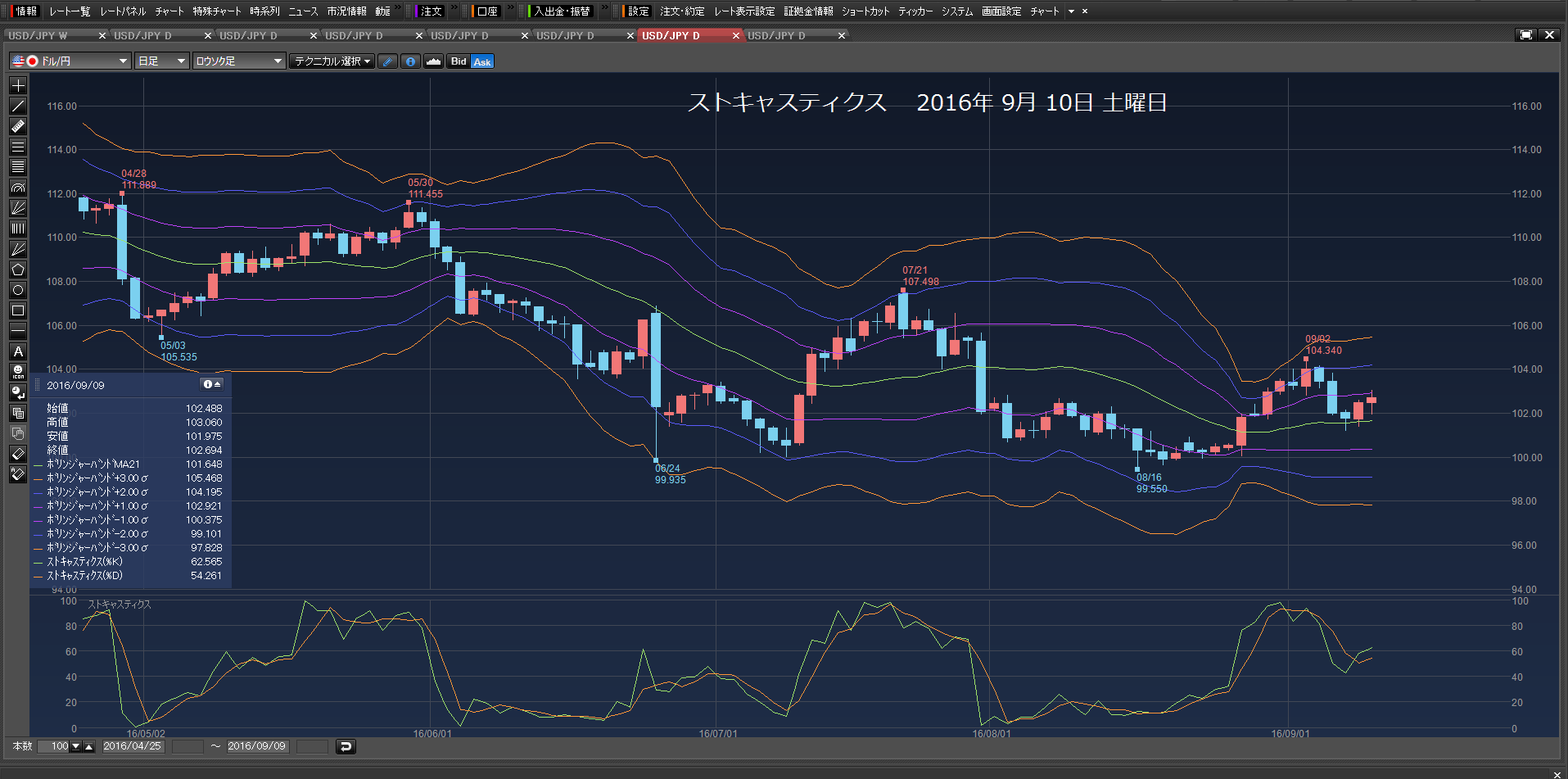1568x779 pixels.
Task: Switch price display to Ask
Action: [x=482, y=61]
